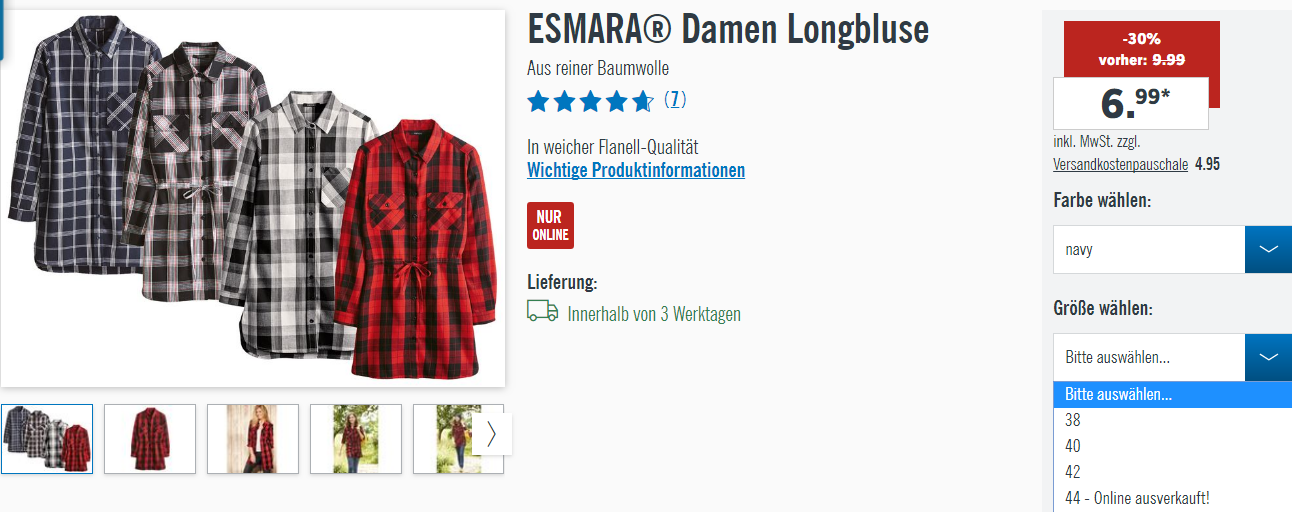The image size is (1292, 512).
Task: View the outdoor red blouse model thumbnail
Action: [x=356, y=438]
